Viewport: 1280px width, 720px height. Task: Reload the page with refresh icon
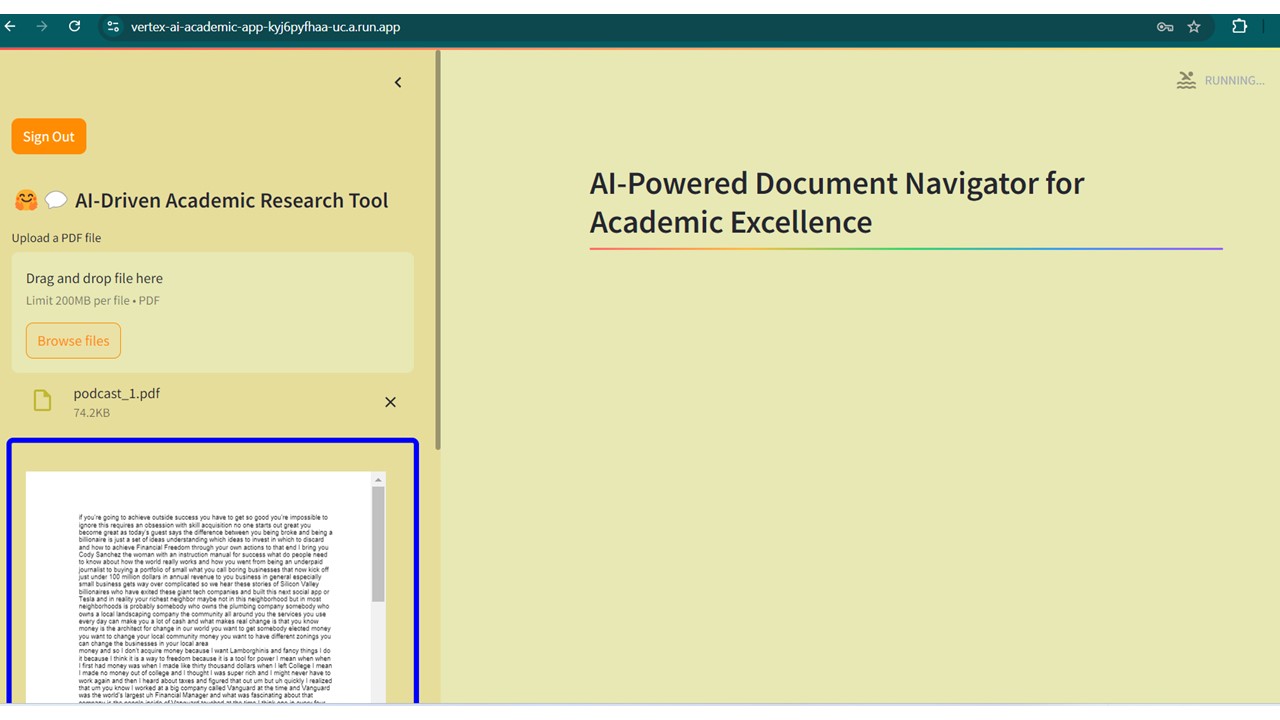[74, 27]
